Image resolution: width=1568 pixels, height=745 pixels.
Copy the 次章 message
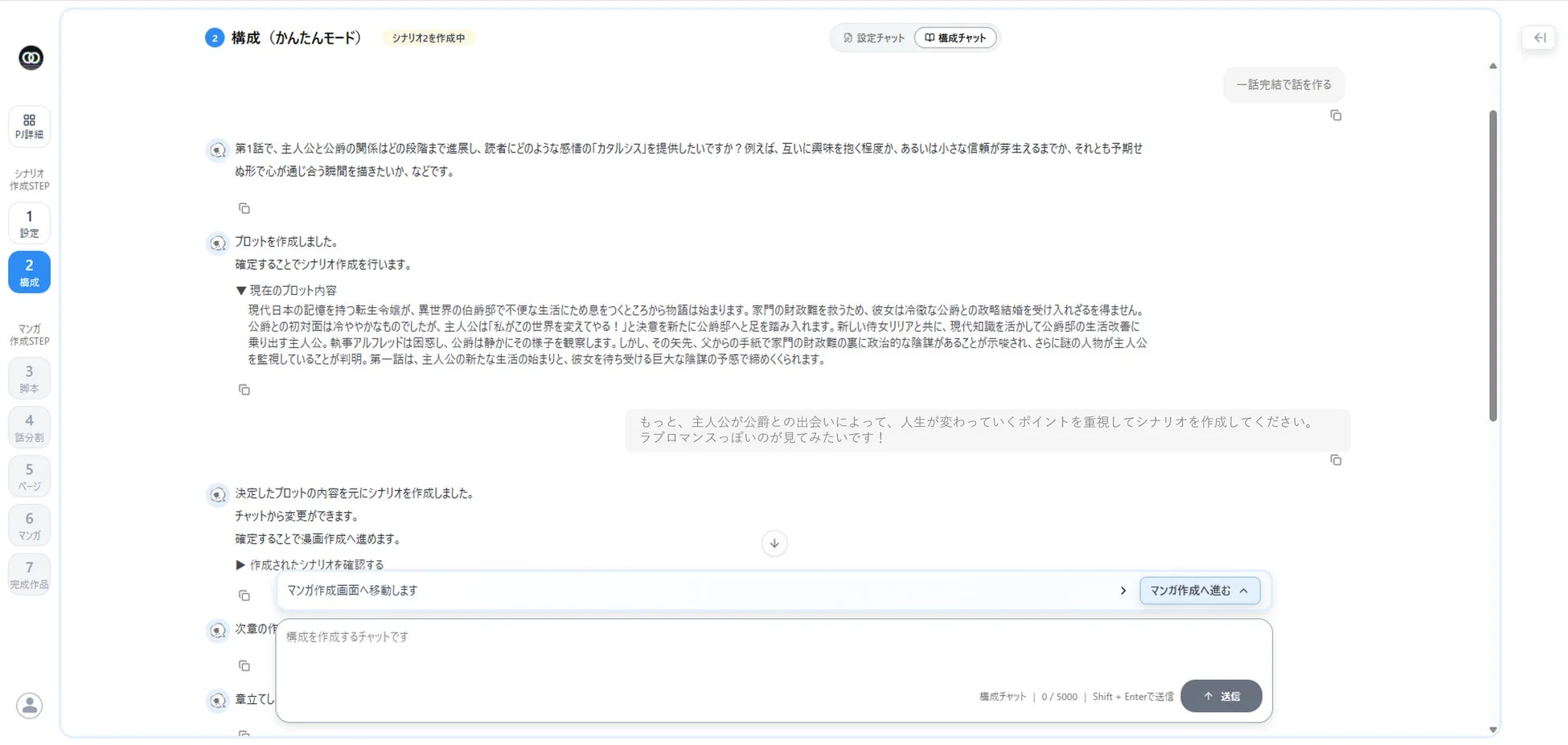(x=244, y=665)
